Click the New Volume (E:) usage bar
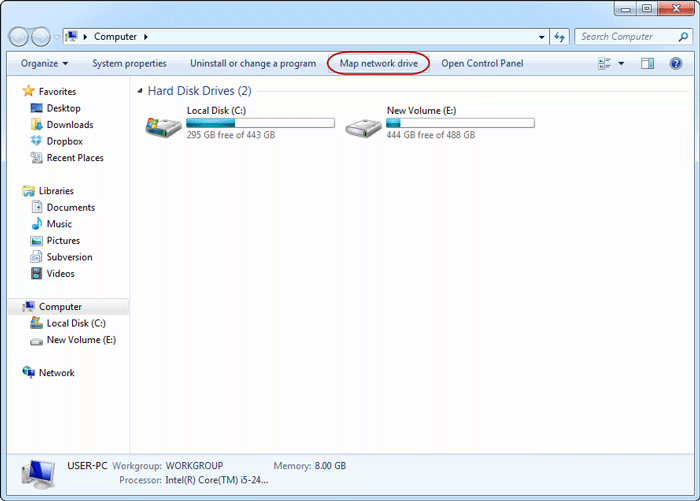Image resolution: width=700 pixels, height=501 pixels. [460, 123]
